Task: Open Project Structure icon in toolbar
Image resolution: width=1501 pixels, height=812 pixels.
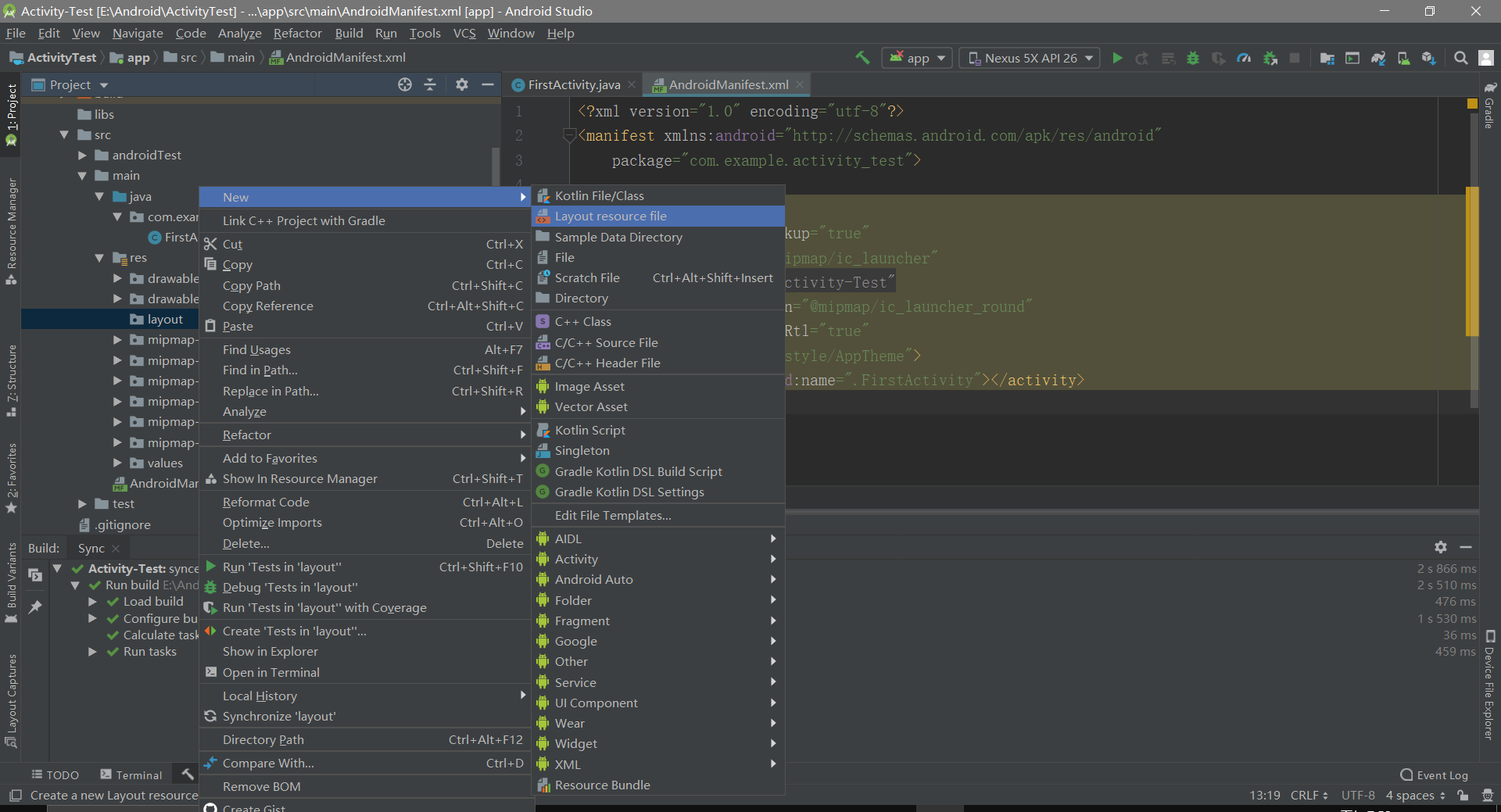Action: click(x=1327, y=58)
